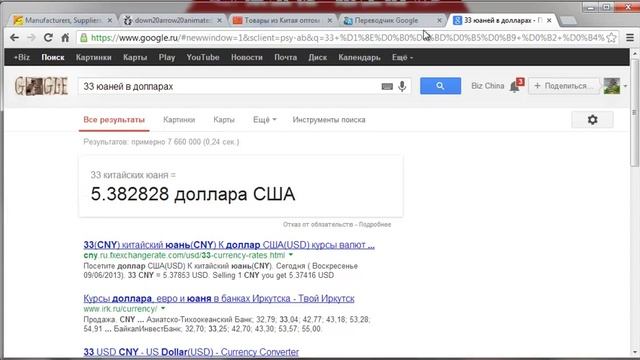Image resolution: width=640 pixels, height=360 pixels.
Task: Close the Переводчик Google tab
Action: 439,20
